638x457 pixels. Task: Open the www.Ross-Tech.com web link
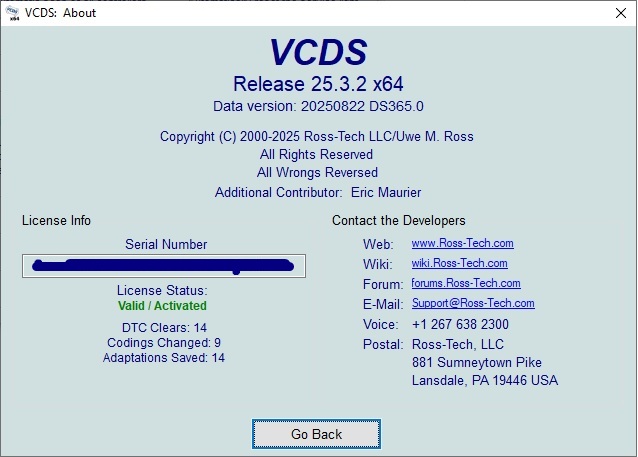pyautogui.click(x=462, y=243)
